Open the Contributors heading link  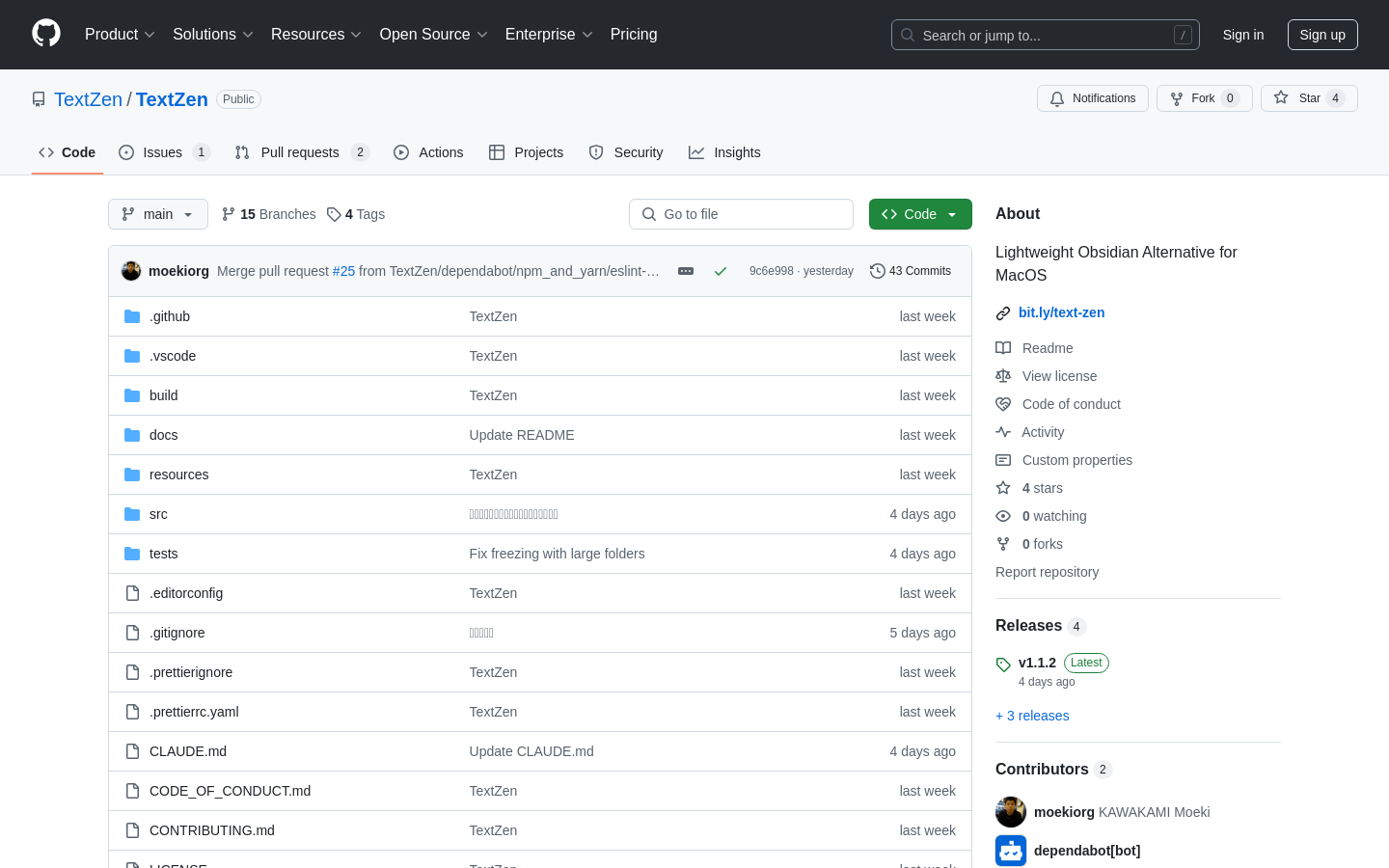coord(1042,769)
